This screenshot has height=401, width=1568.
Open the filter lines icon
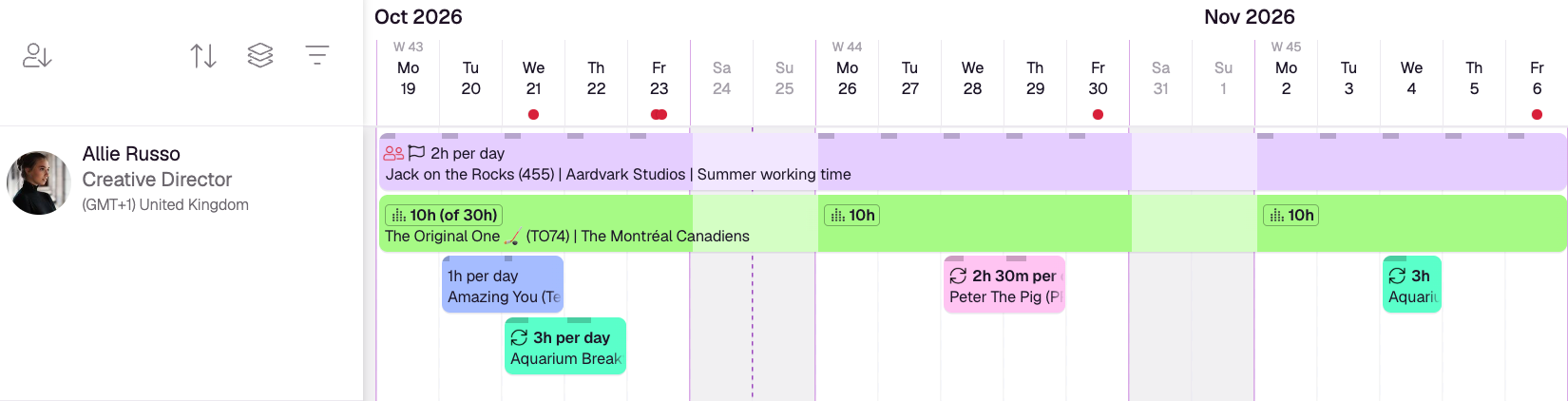tap(317, 55)
